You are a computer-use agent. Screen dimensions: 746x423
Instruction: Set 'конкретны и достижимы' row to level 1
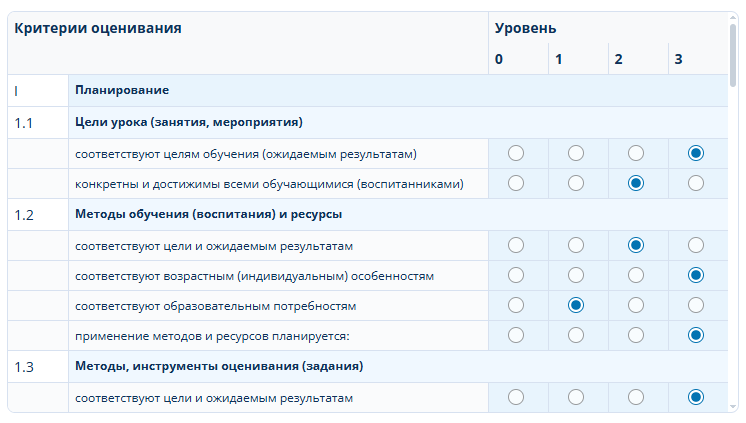point(576,183)
